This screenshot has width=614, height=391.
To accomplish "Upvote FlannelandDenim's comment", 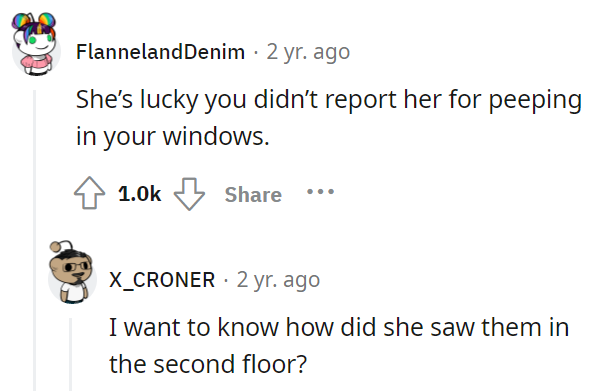I will pyautogui.click(x=89, y=193).
